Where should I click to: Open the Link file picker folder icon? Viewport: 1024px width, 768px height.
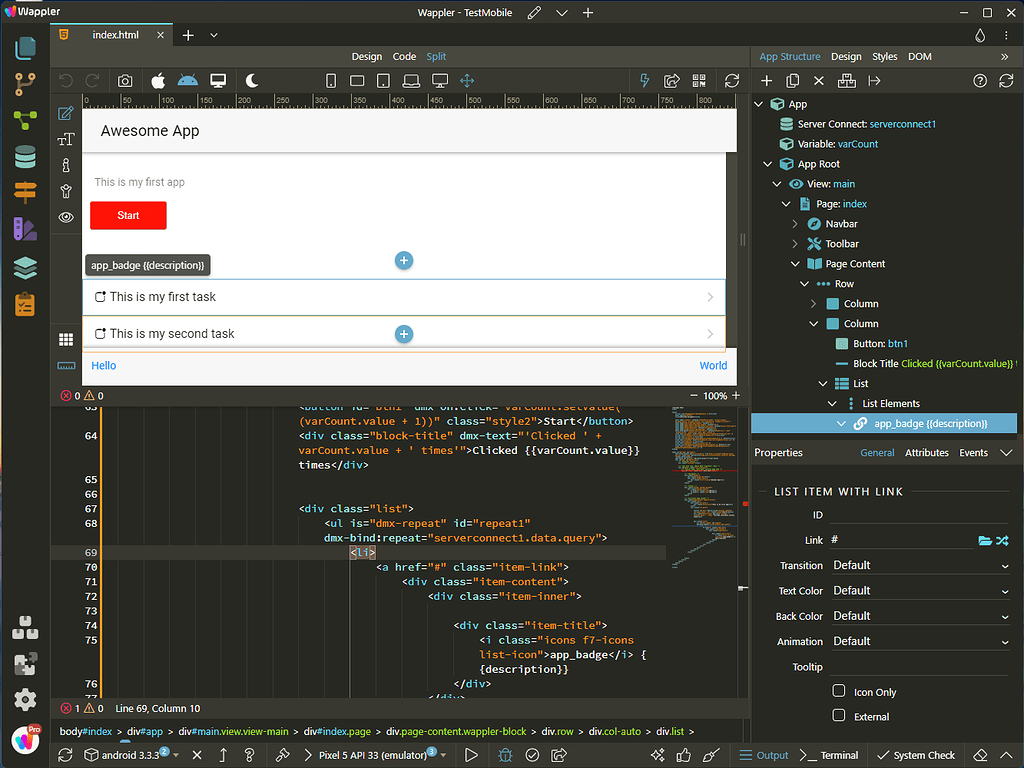coord(985,540)
